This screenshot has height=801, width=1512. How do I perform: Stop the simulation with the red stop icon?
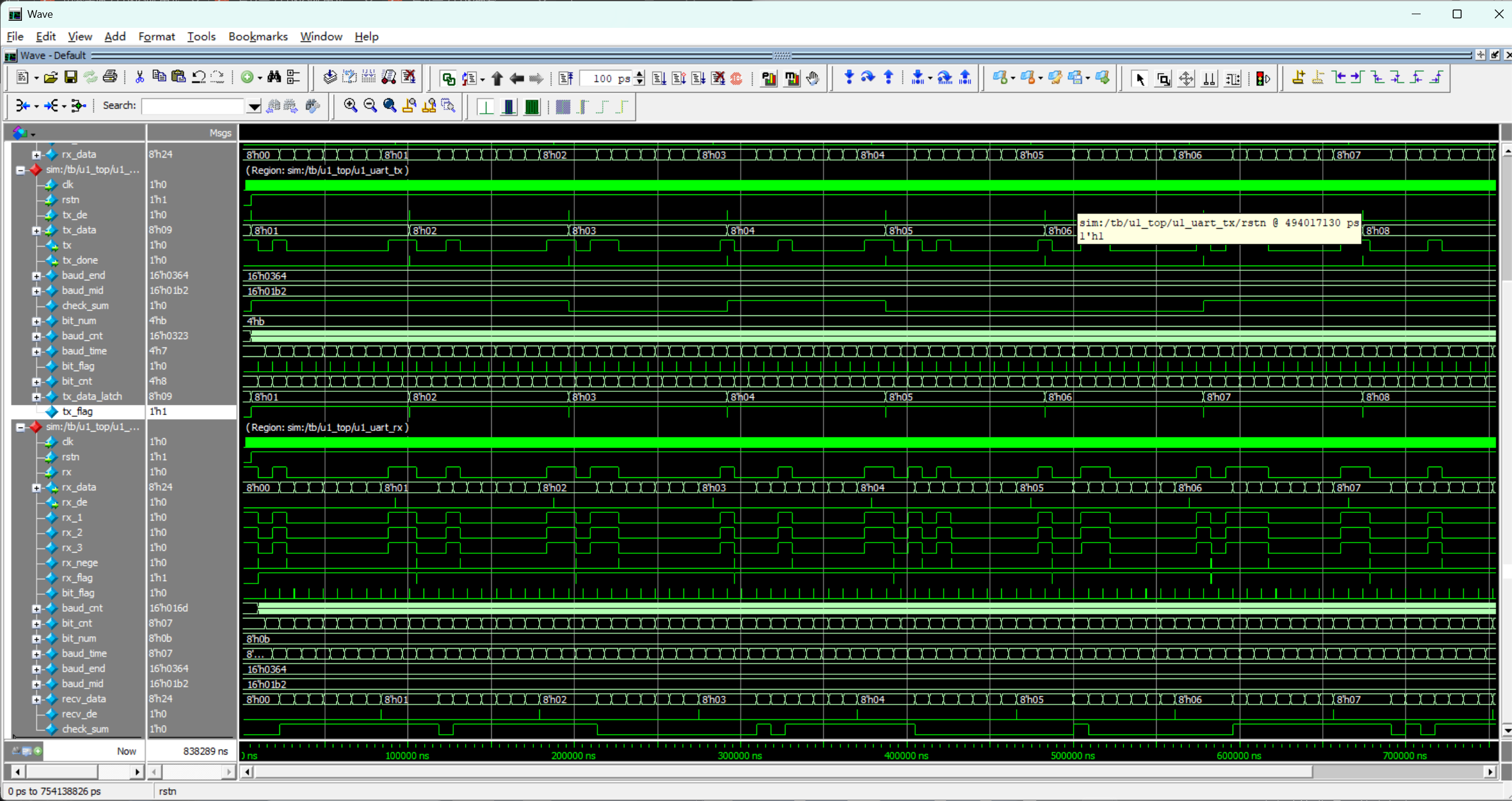coord(737,78)
